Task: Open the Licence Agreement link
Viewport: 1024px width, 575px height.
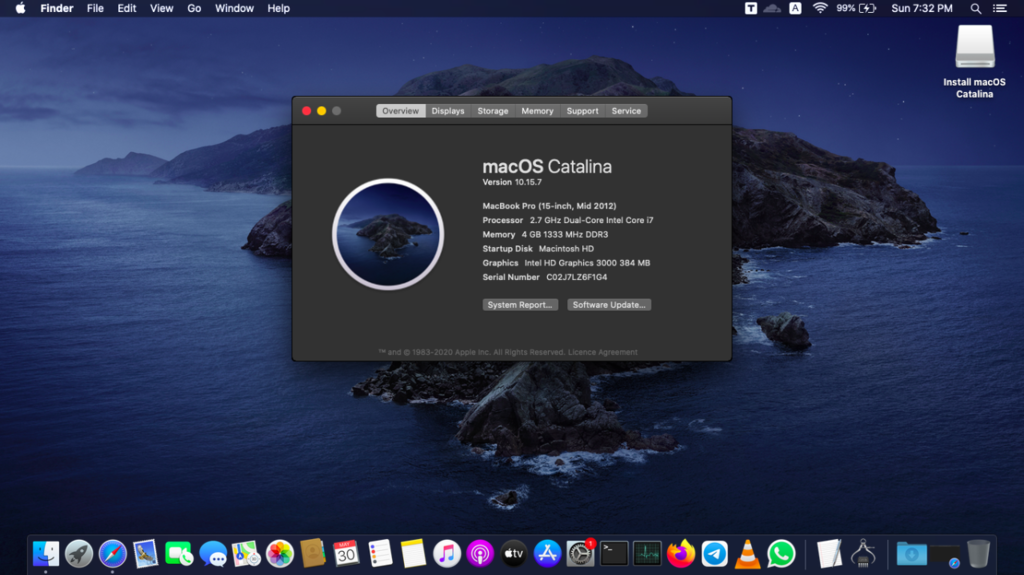Action: click(603, 353)
